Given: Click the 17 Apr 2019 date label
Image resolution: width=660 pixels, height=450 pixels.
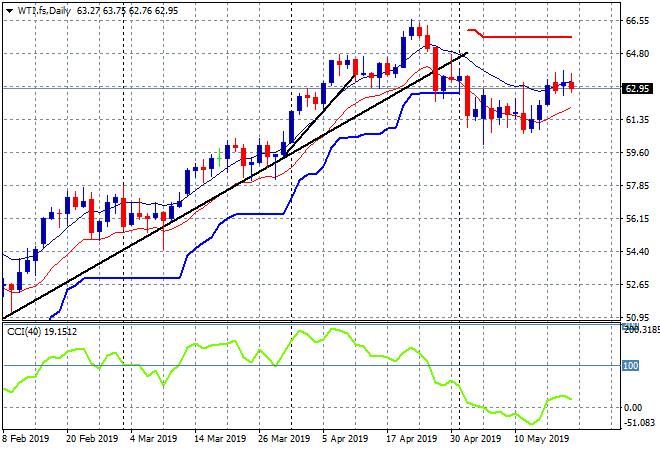Looking at the screenshot, I should pyautogui.click(x=412, y=439).
